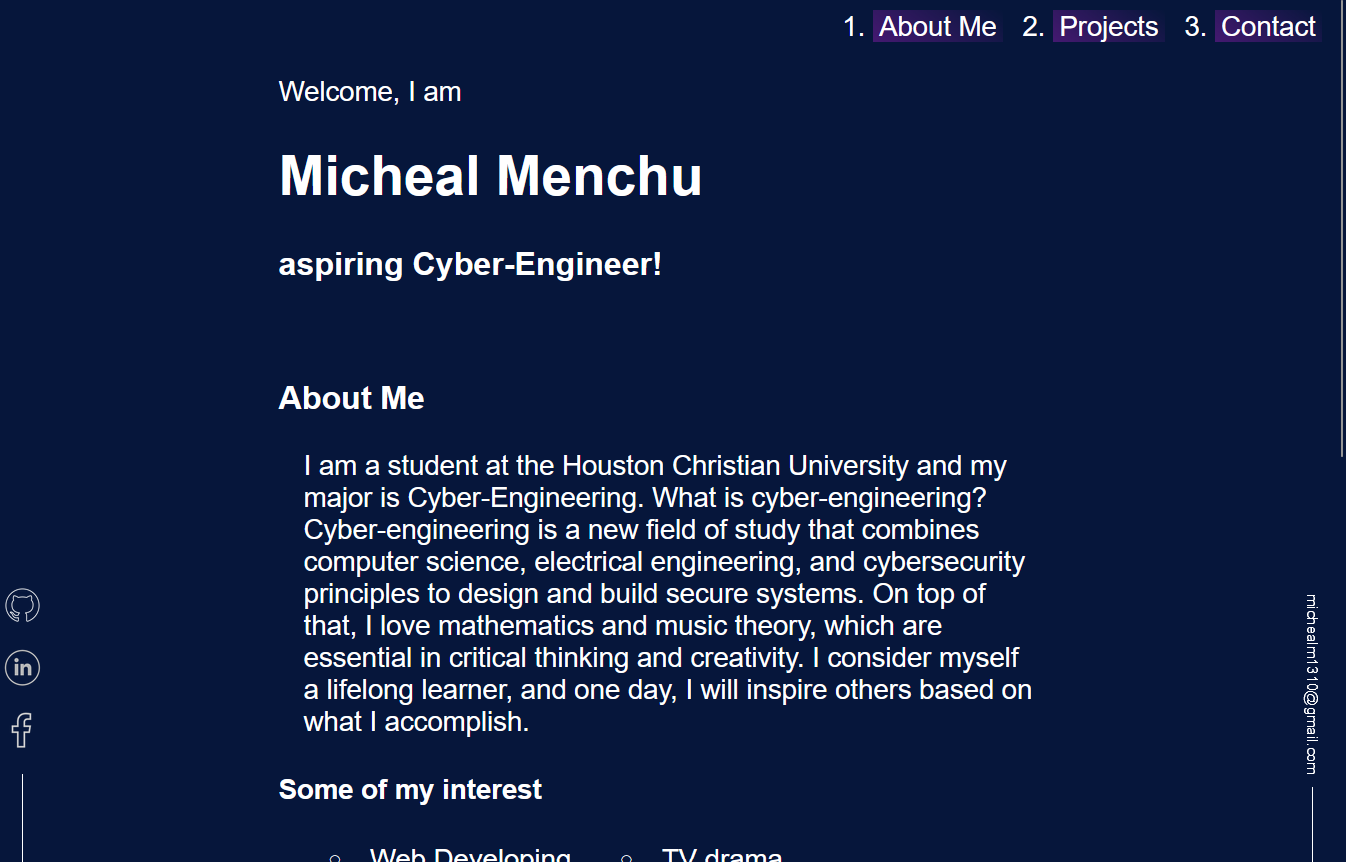The height and width of the screenshot is (862, 1346).
Task: Jump to the Contact section link
Action: [x=1268, y=27]
